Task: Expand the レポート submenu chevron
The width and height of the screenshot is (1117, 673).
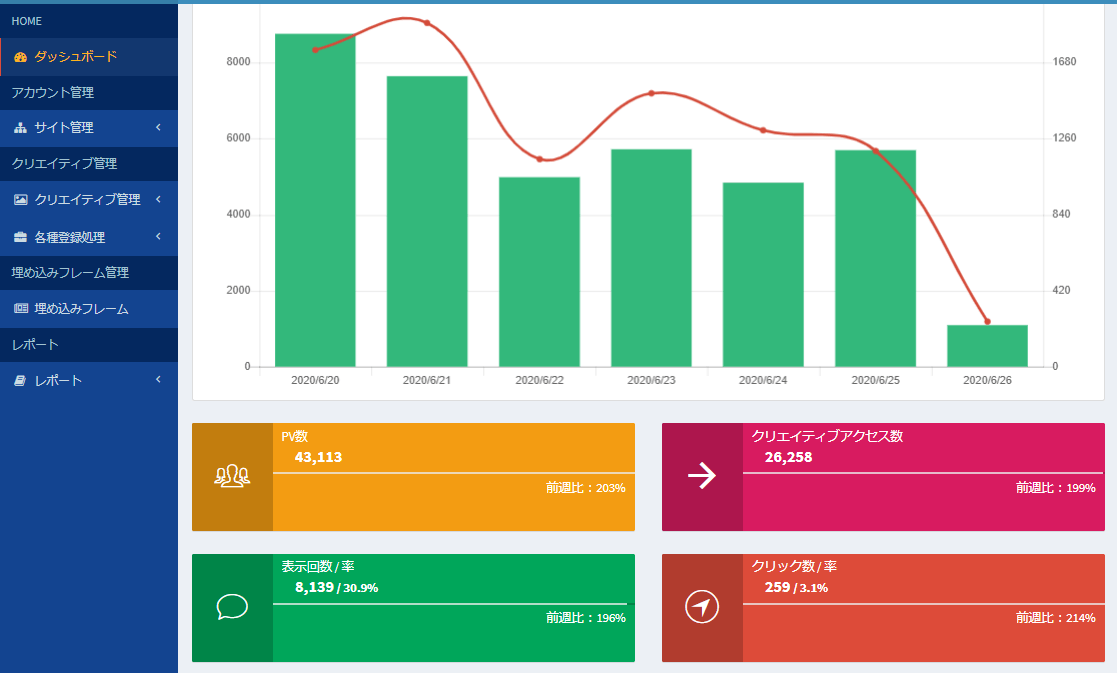Action: click(x=158, y=380)
